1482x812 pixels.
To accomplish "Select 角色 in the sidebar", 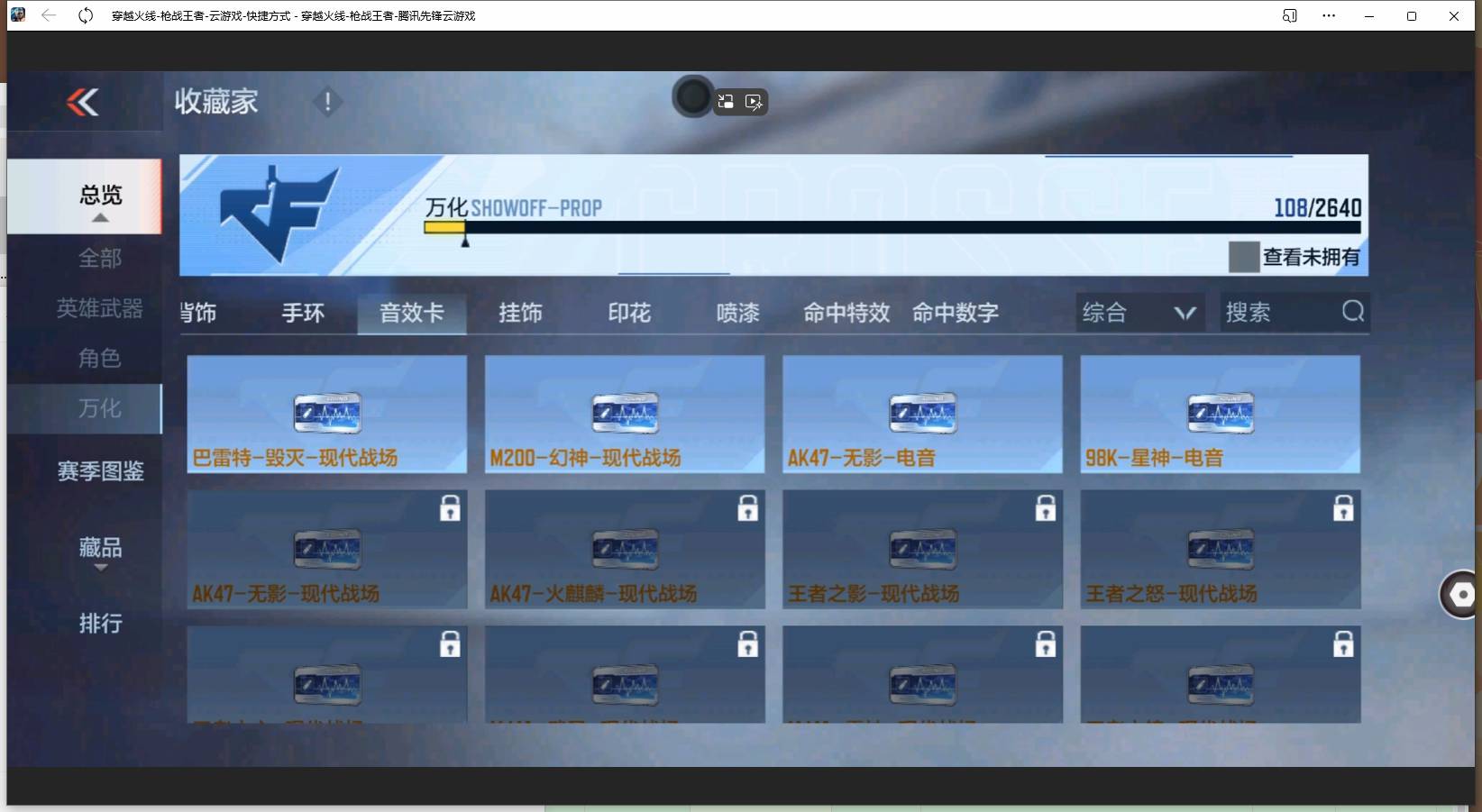I will click(100, 358).
